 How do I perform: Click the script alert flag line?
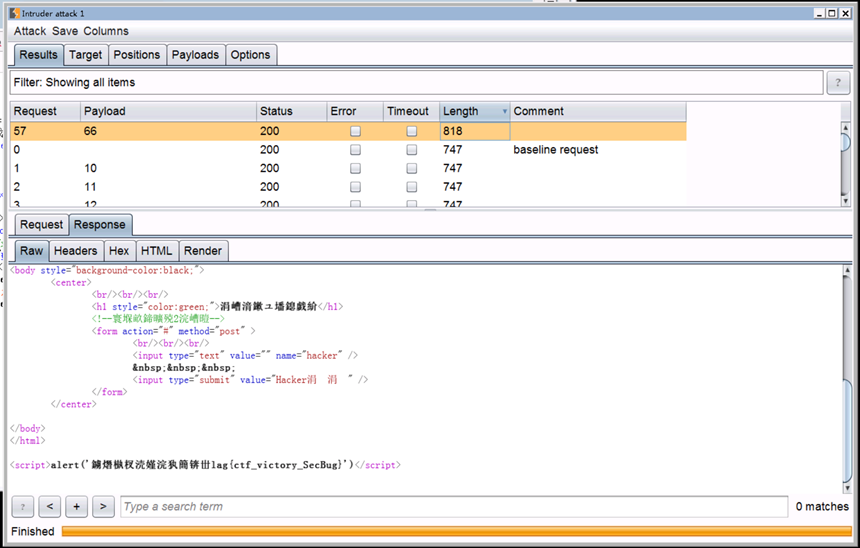205,465
